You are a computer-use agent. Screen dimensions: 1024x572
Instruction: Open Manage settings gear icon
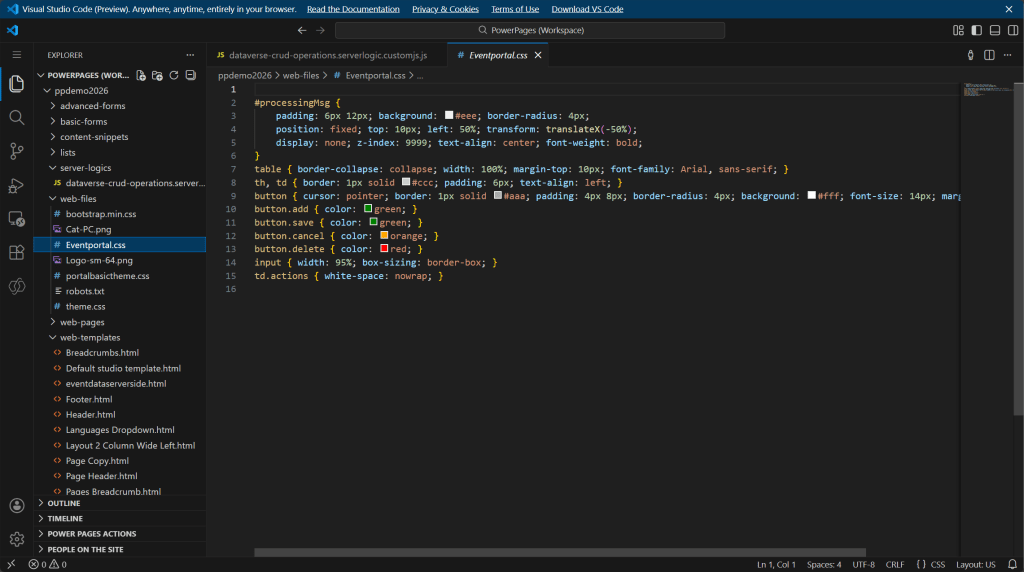pos(16,539)
